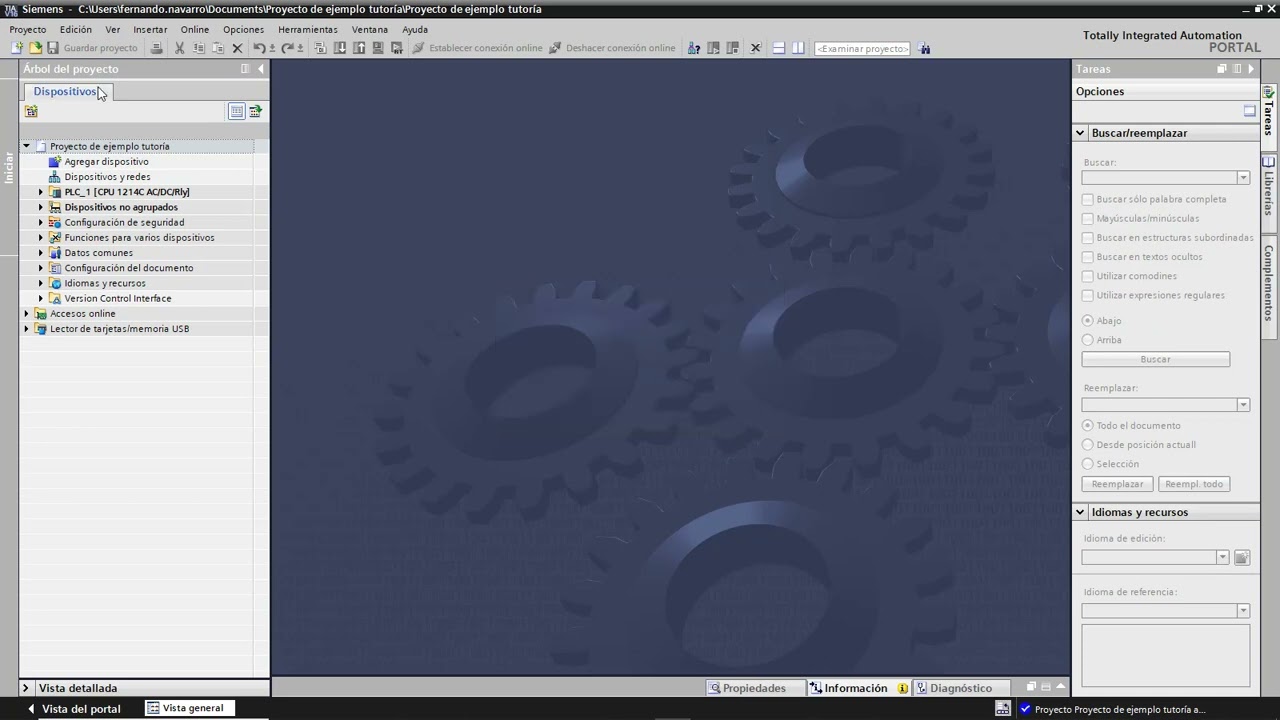This screenshot has height=720, width=1280.
Task: Click the icon below Dispositivos tab
Action: click(31, 111)
